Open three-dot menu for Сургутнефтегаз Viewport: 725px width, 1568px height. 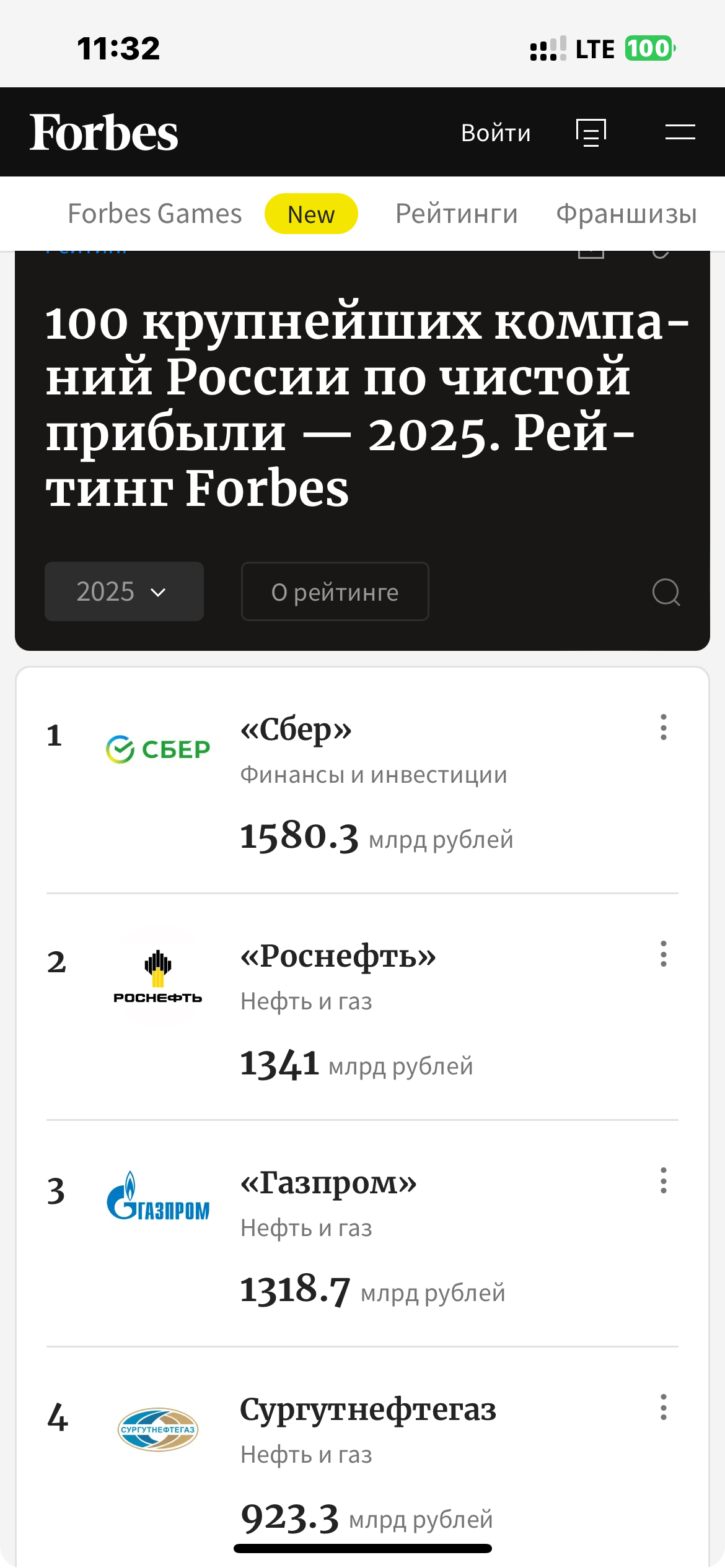coord(664,1407)
